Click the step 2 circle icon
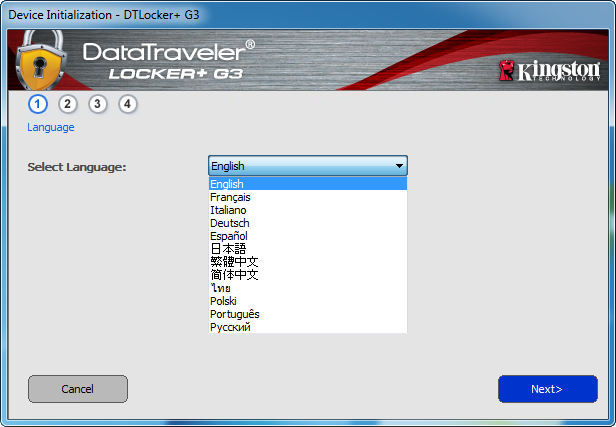Screen dimensions: 616x427 68,104
